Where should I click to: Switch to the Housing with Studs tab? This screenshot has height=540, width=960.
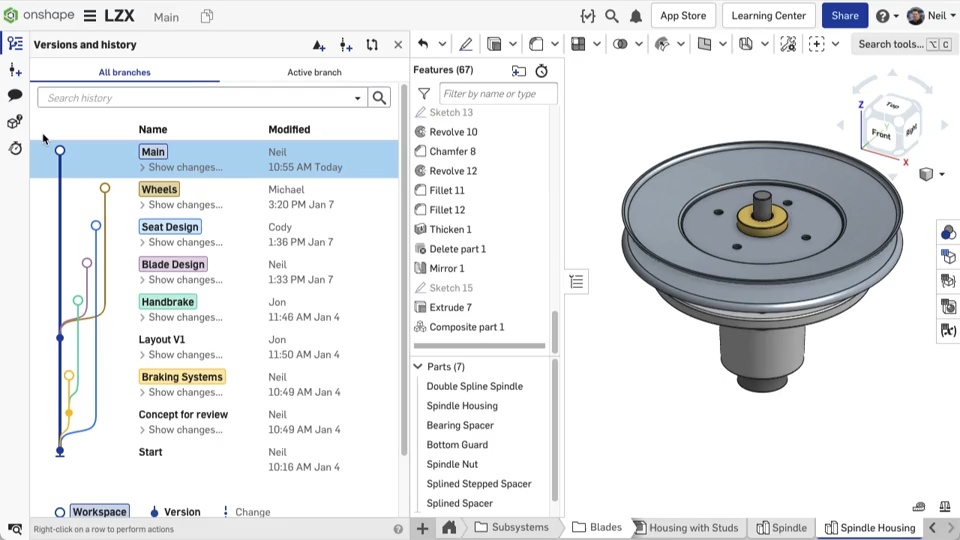[686, 527]
